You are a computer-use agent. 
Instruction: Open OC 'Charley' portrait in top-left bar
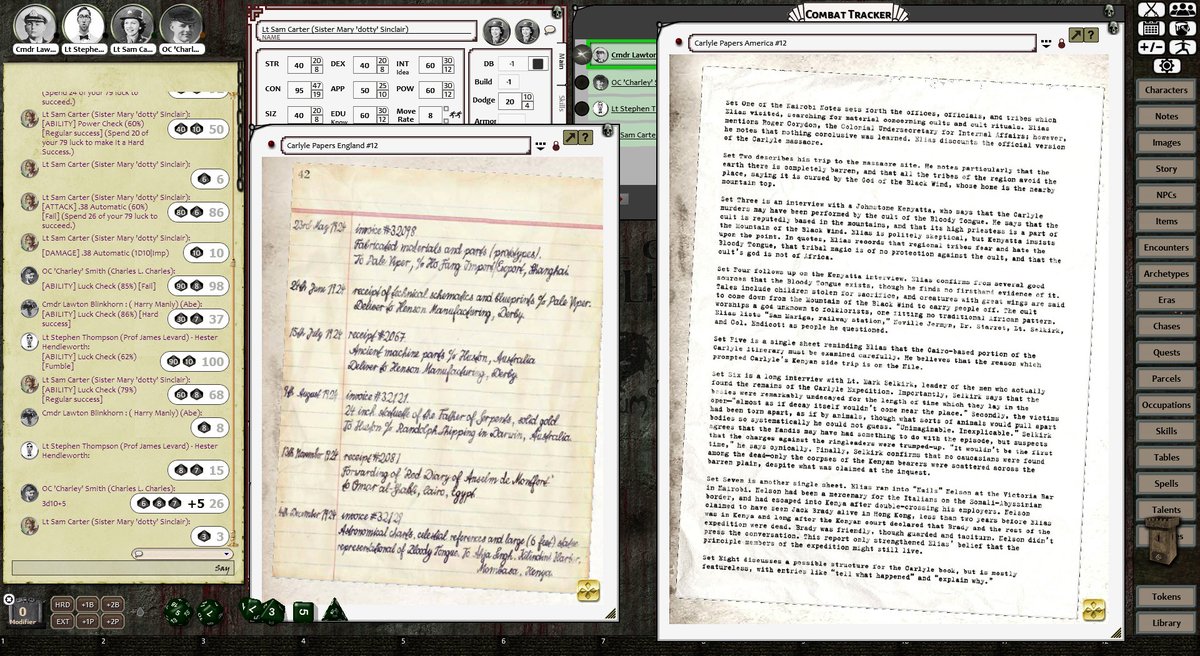(180, 24)
